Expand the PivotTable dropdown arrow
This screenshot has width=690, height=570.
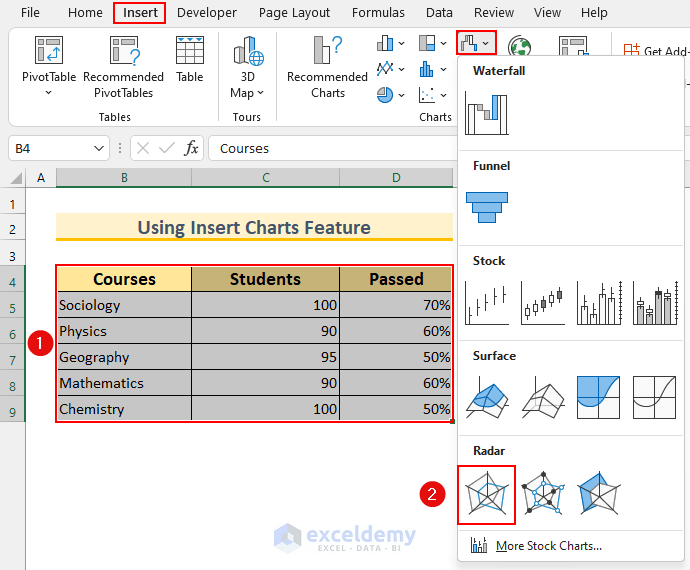(48, 93)
